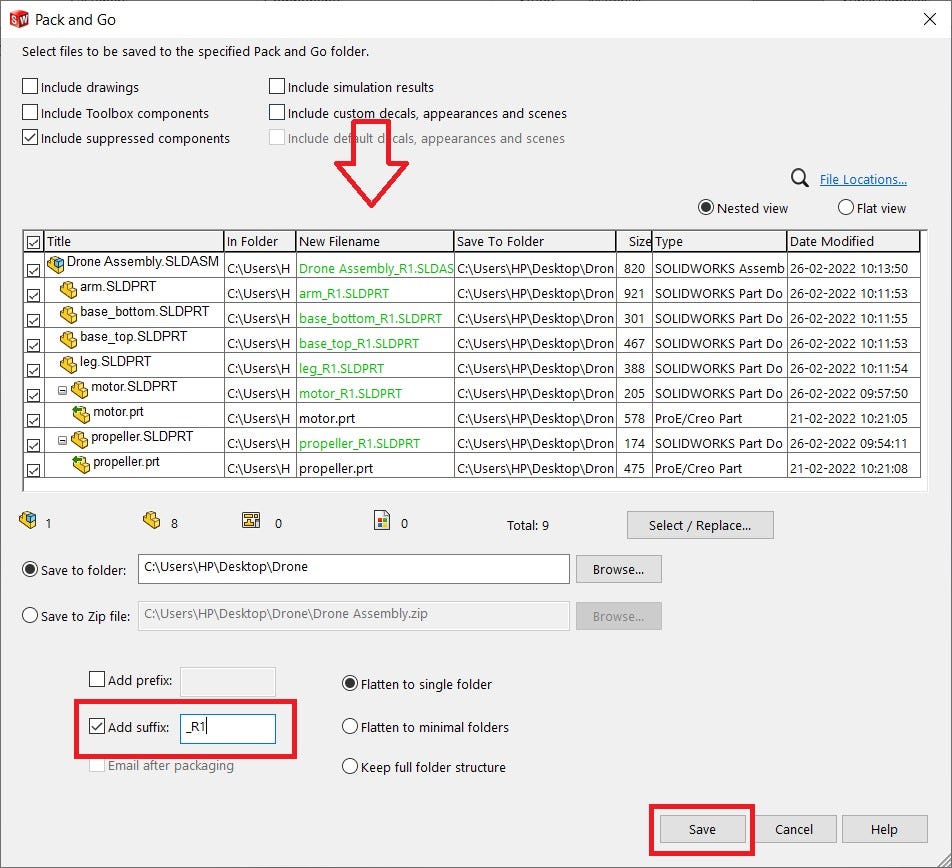Click the assembly icon beside Drone Assembly.SLDASM
This screenshot has width=952, height=868.
pos(56,263)
